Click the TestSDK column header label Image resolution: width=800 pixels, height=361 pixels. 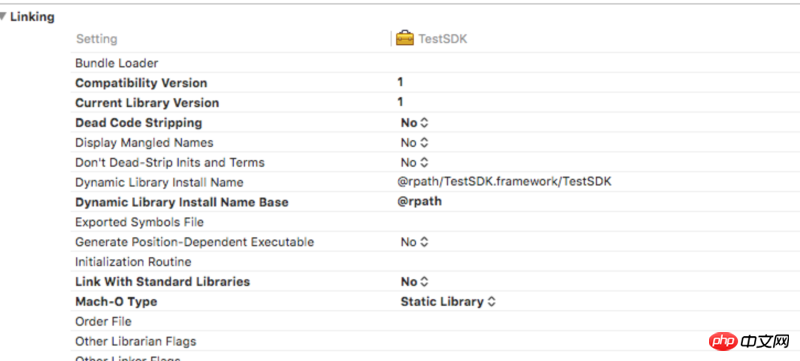pos(443,39)
